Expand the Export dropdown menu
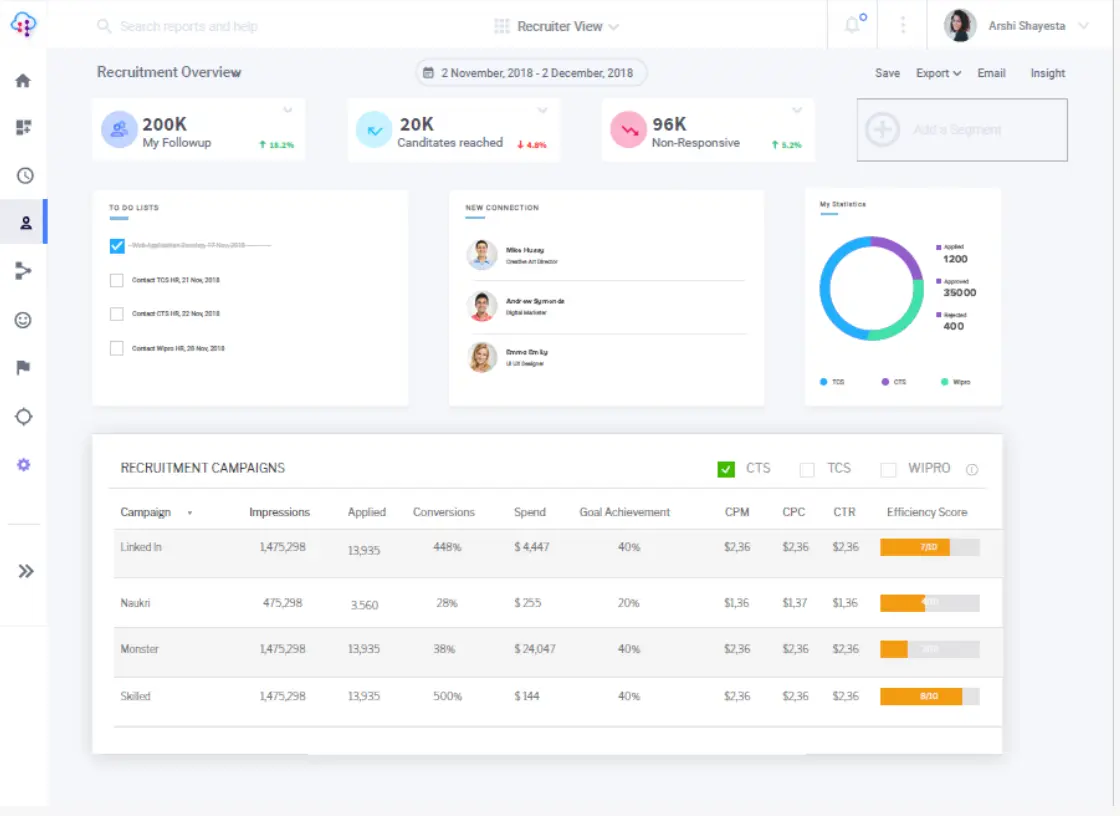This screenshot has height=816, width=1120. coord(938,73)
